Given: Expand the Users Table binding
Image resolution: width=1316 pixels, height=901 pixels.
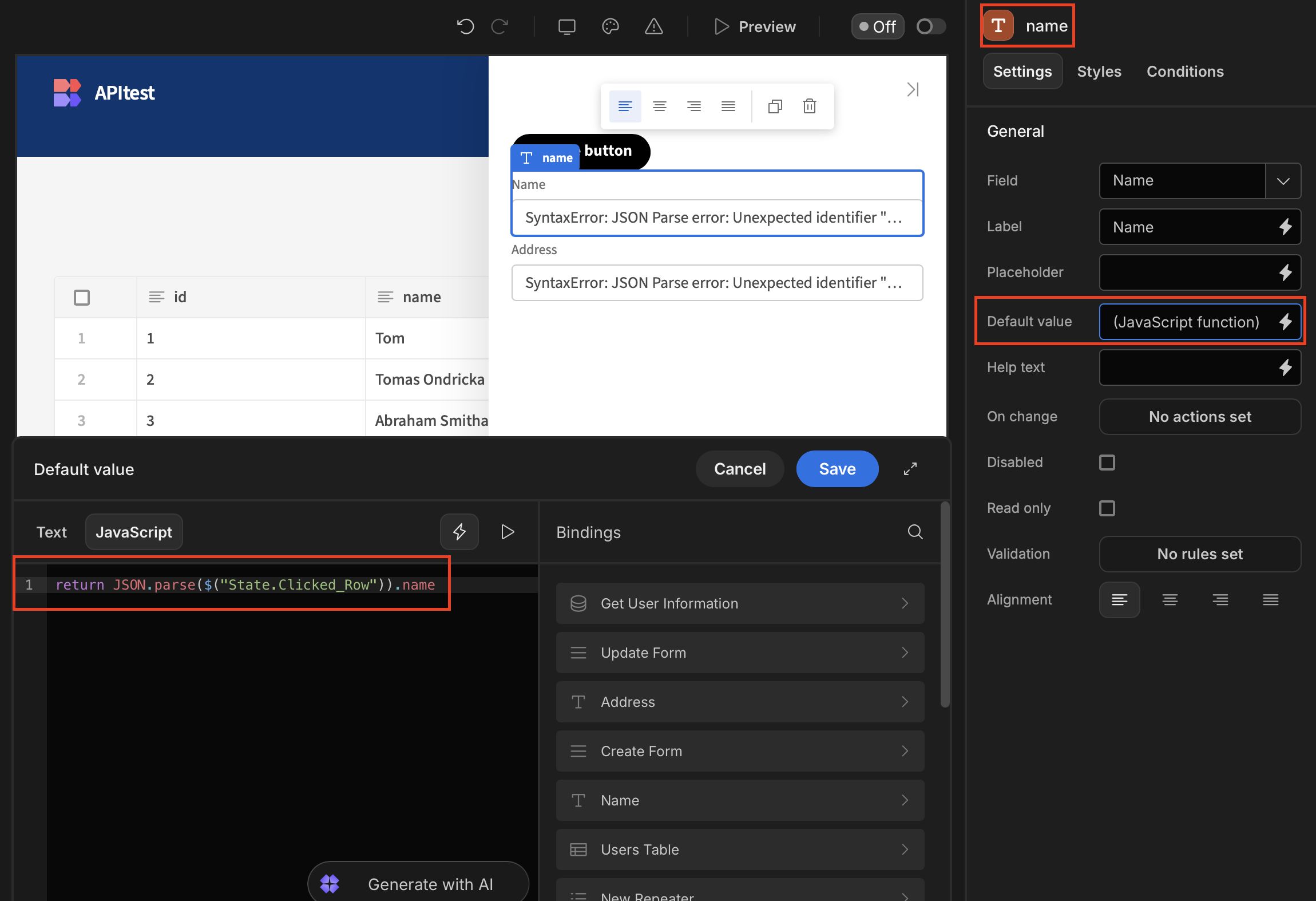Looking at the screenshot, I should (739, 849).
